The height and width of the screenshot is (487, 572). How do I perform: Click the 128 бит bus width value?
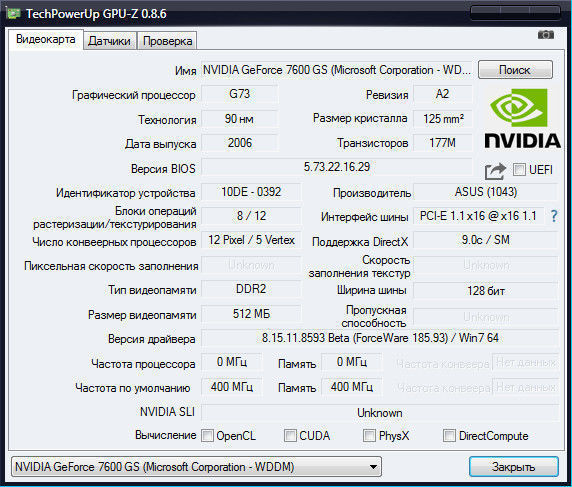point(486,291)
